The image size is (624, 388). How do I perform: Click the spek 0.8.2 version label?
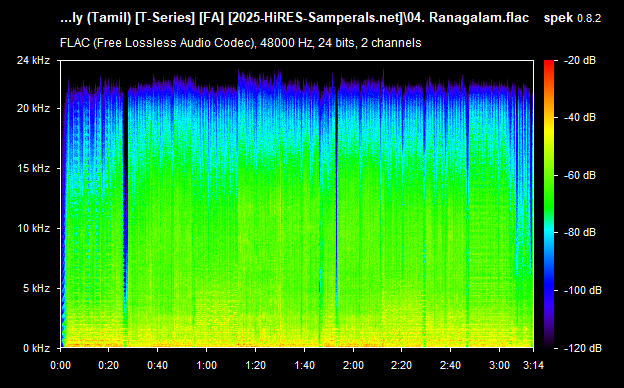pyautogui.click(x=572, y=18)
